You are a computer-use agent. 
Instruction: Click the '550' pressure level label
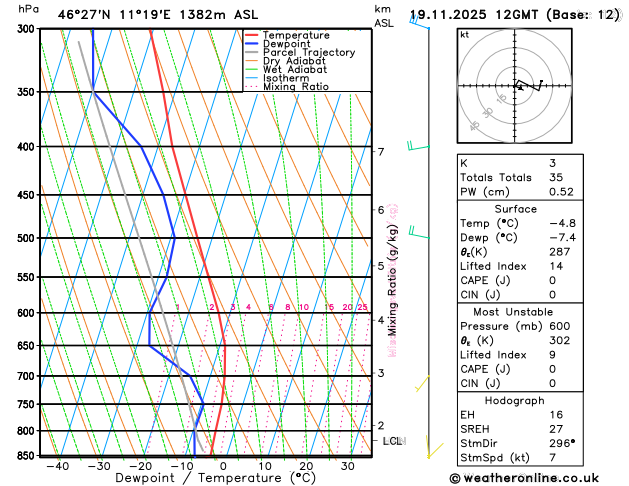pyautogui.click(x=28, y=277)
